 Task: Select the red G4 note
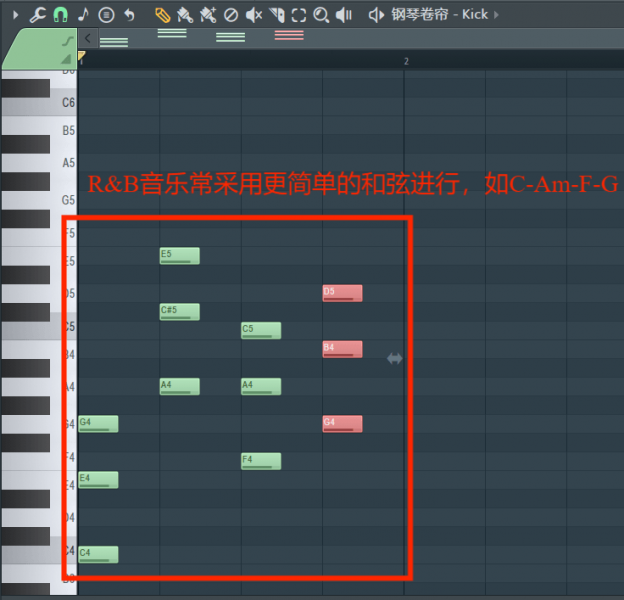coord(342,424)
